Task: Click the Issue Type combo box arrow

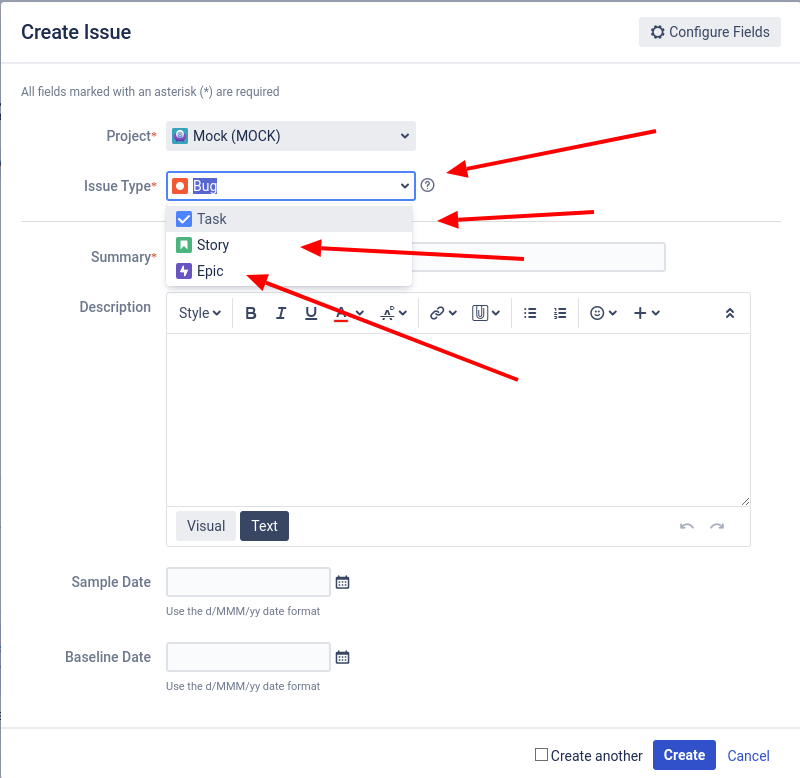Action: coord(405,186)
